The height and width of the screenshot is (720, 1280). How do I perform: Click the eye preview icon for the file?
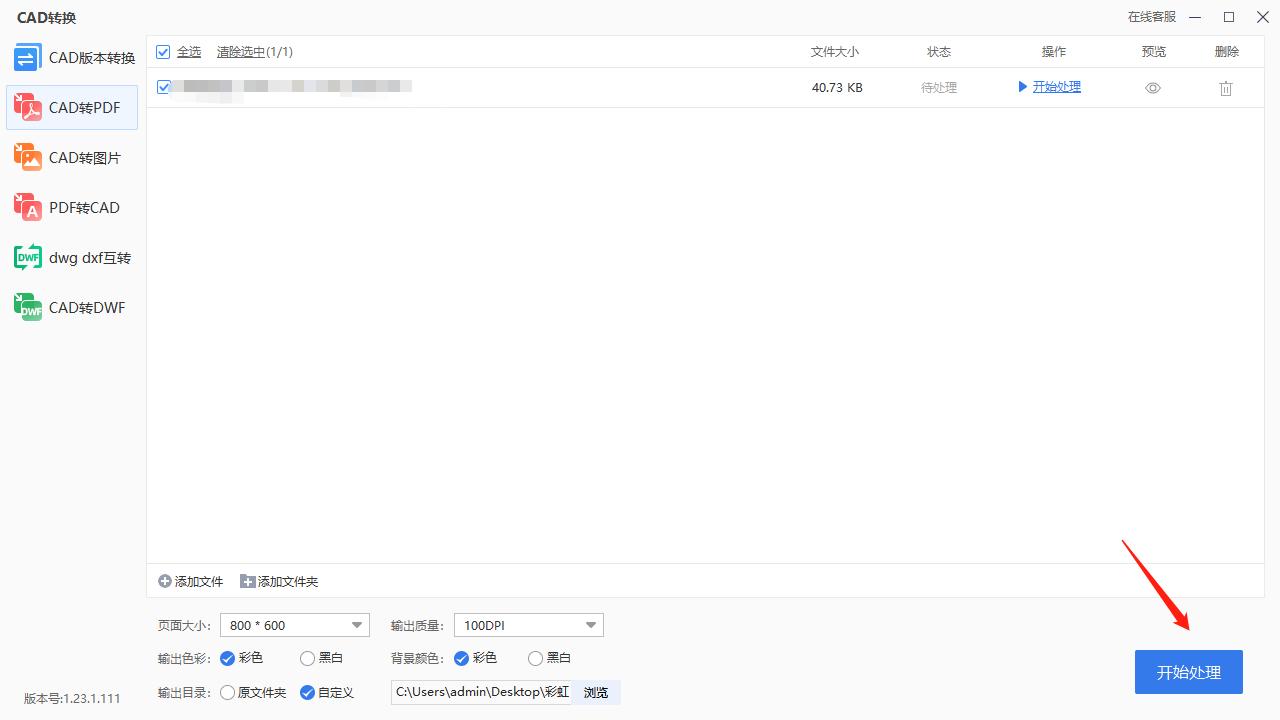1152,88
